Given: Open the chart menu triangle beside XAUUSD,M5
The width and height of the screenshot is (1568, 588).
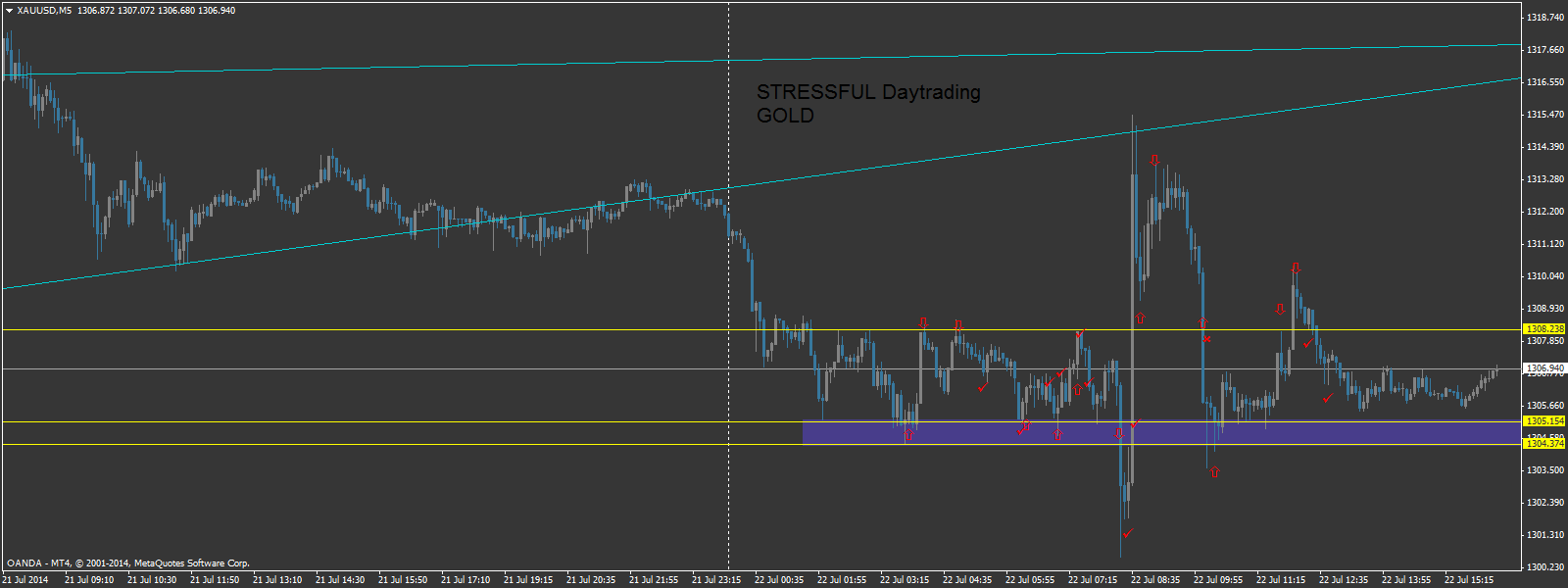Looking at the screenshot, I should 9,11.
